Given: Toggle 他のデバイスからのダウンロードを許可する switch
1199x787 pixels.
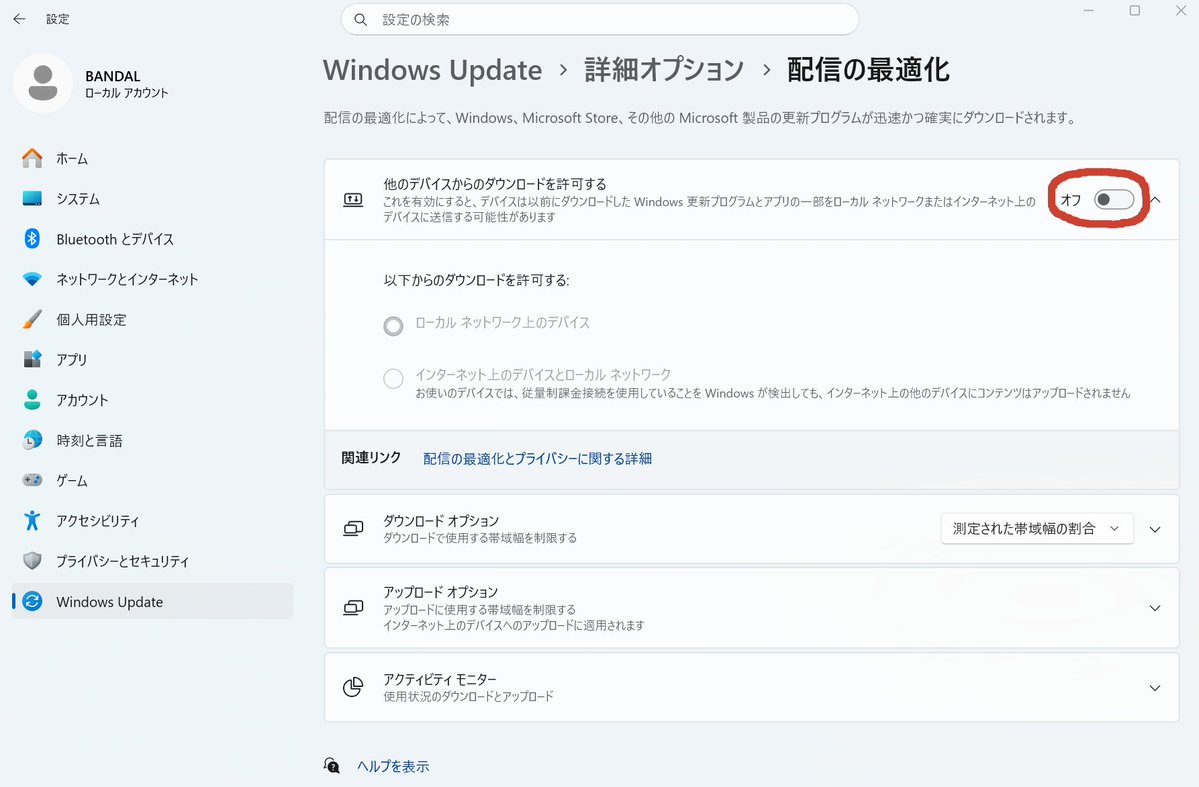Looking at the screenshot, I should point(1113,200).
